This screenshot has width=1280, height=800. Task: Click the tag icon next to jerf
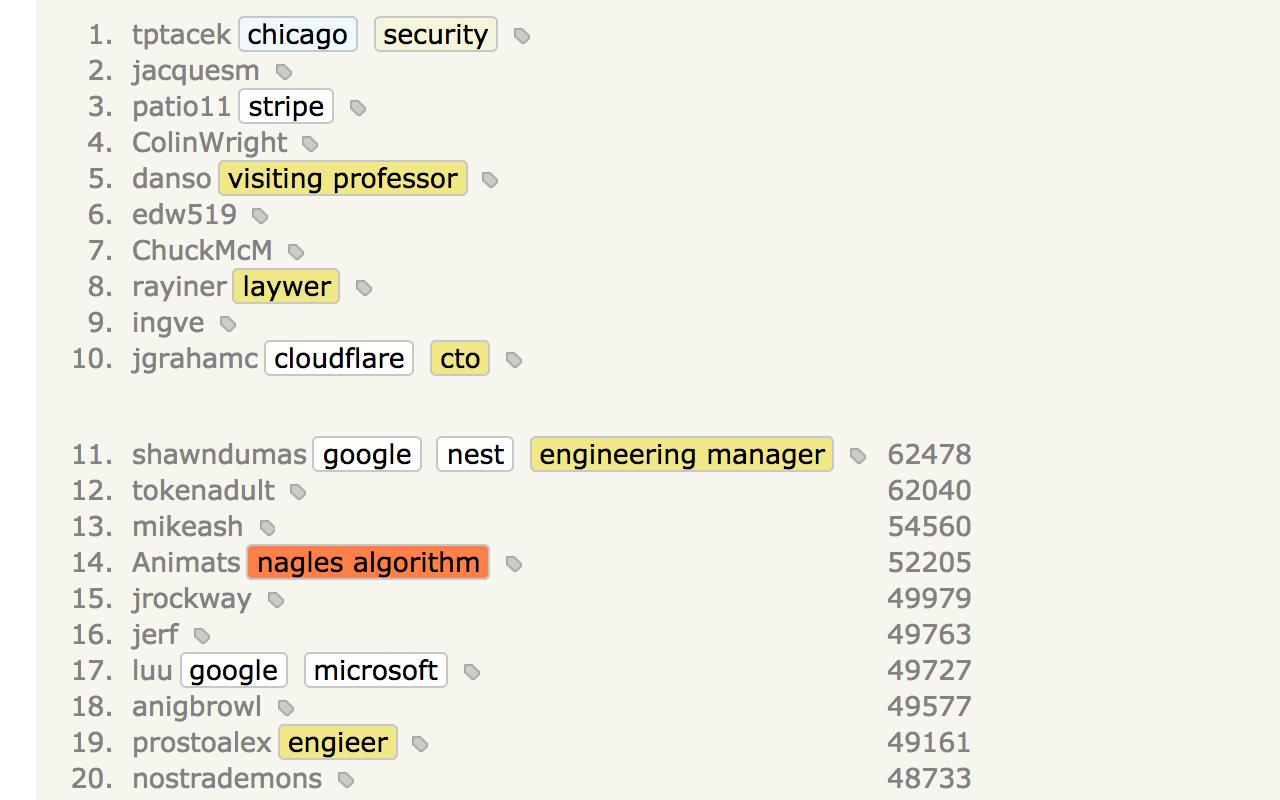pyautogui.click(x=201, y=635)
